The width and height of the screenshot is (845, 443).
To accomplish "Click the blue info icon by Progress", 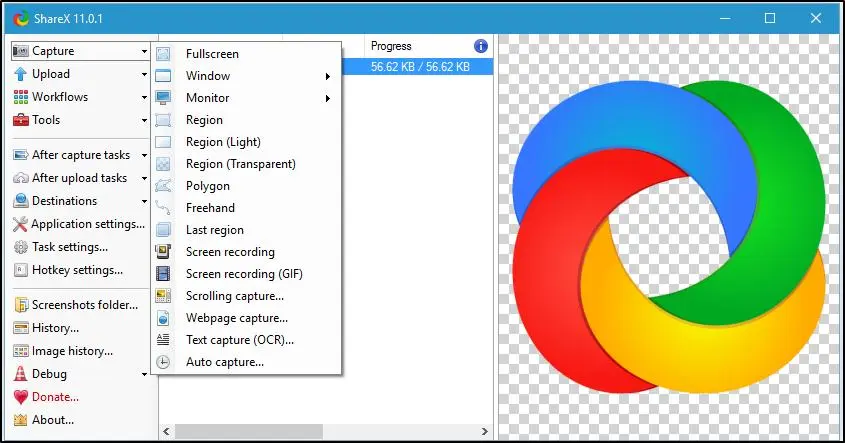I will [x=481, y=46].
